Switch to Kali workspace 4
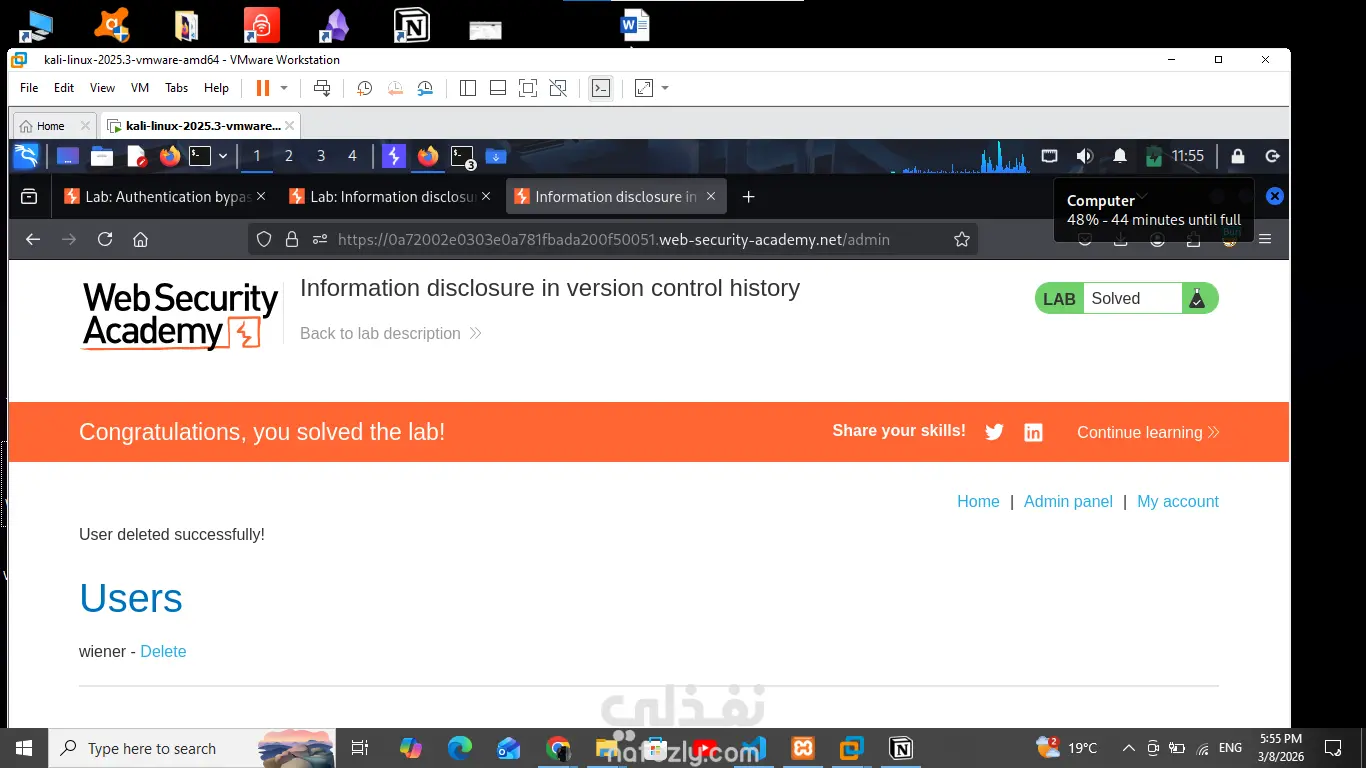Viewport: 1366px width, 768px height. pyautogui.click(x=352, y=156)
